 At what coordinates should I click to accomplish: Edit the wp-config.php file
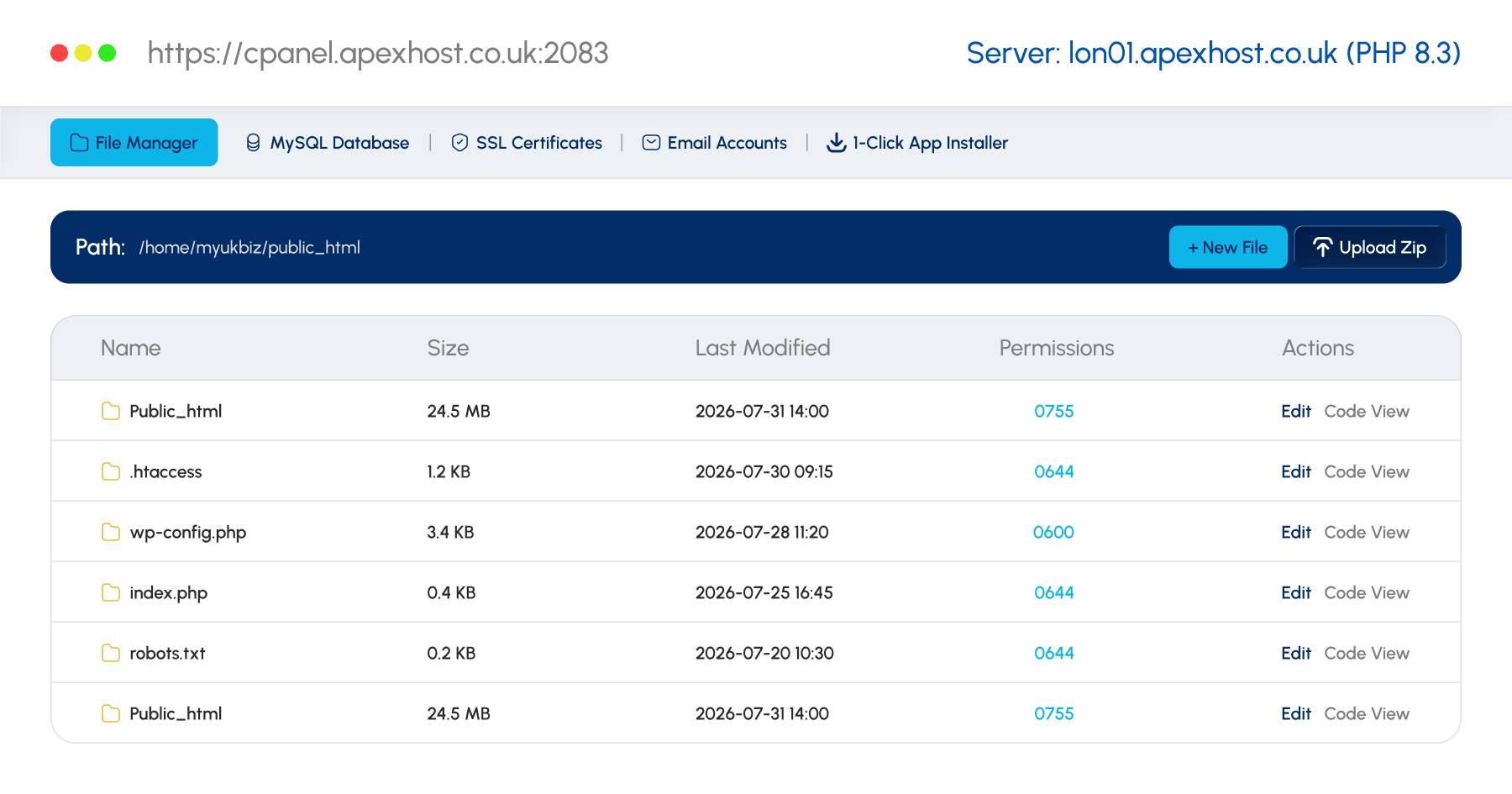click(x=1296, y=532)
